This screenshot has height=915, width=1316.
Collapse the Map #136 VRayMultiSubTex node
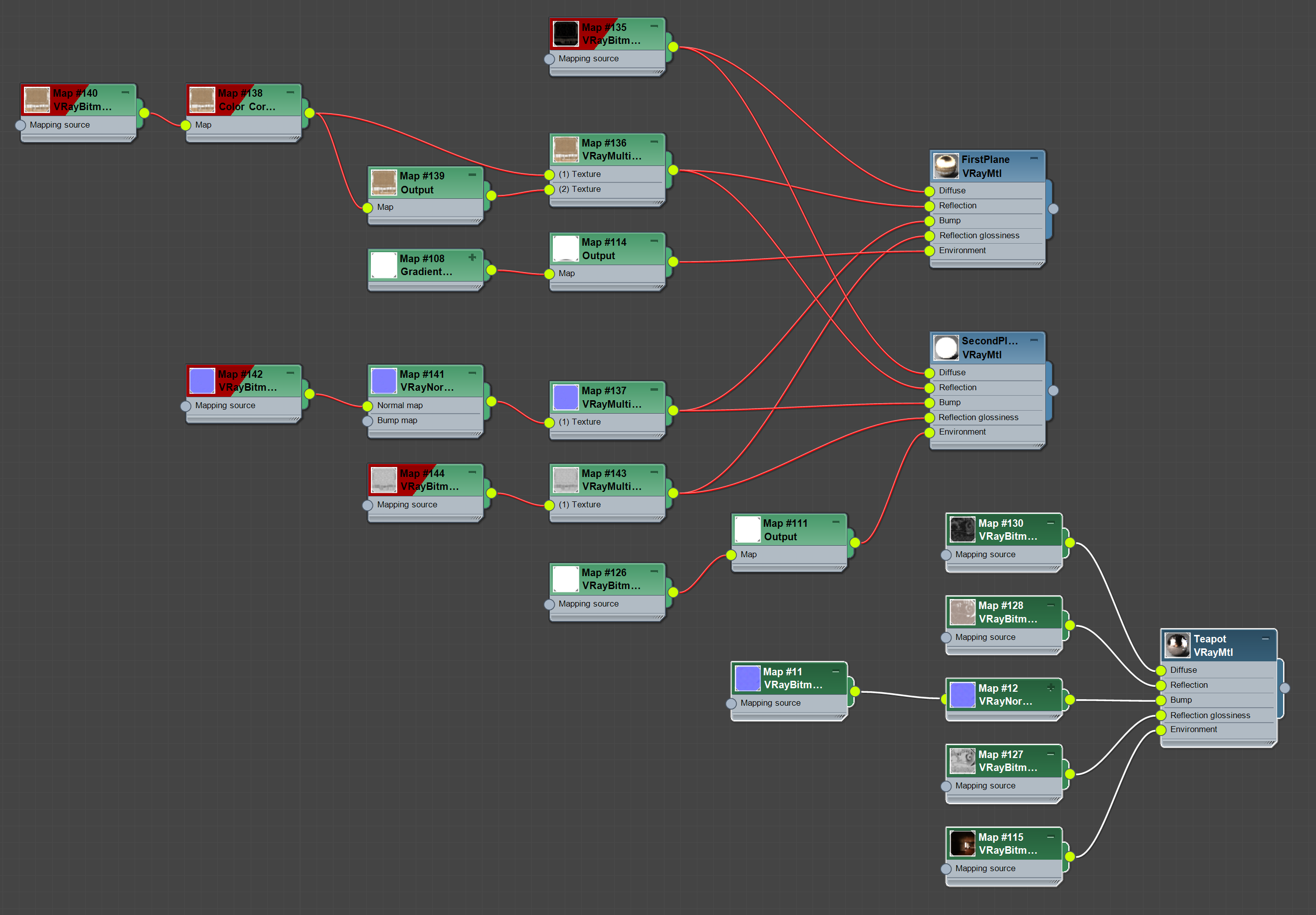[x=654, y=142]
